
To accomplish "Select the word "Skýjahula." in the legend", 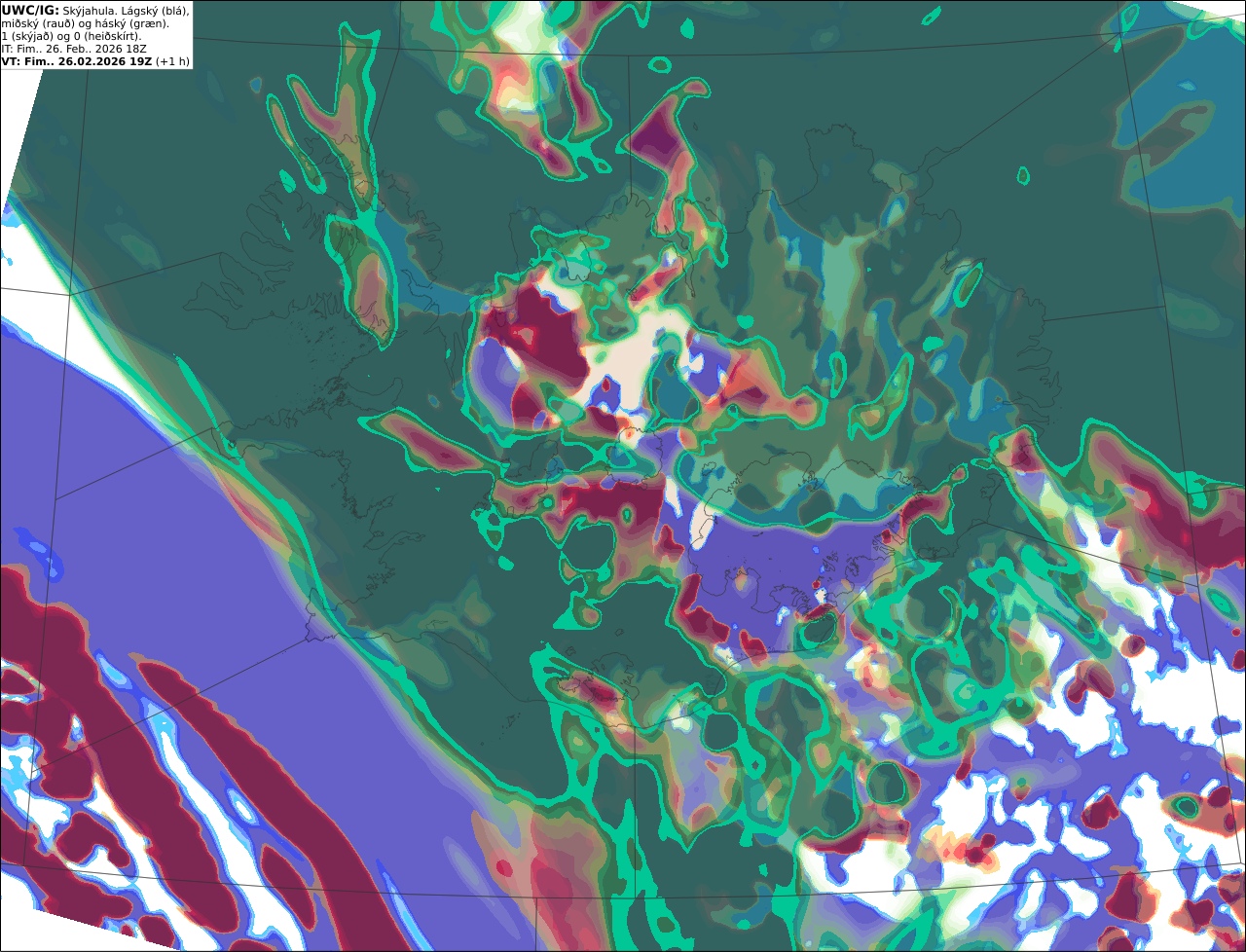I will pyautogui.click(x=90, y=11).
